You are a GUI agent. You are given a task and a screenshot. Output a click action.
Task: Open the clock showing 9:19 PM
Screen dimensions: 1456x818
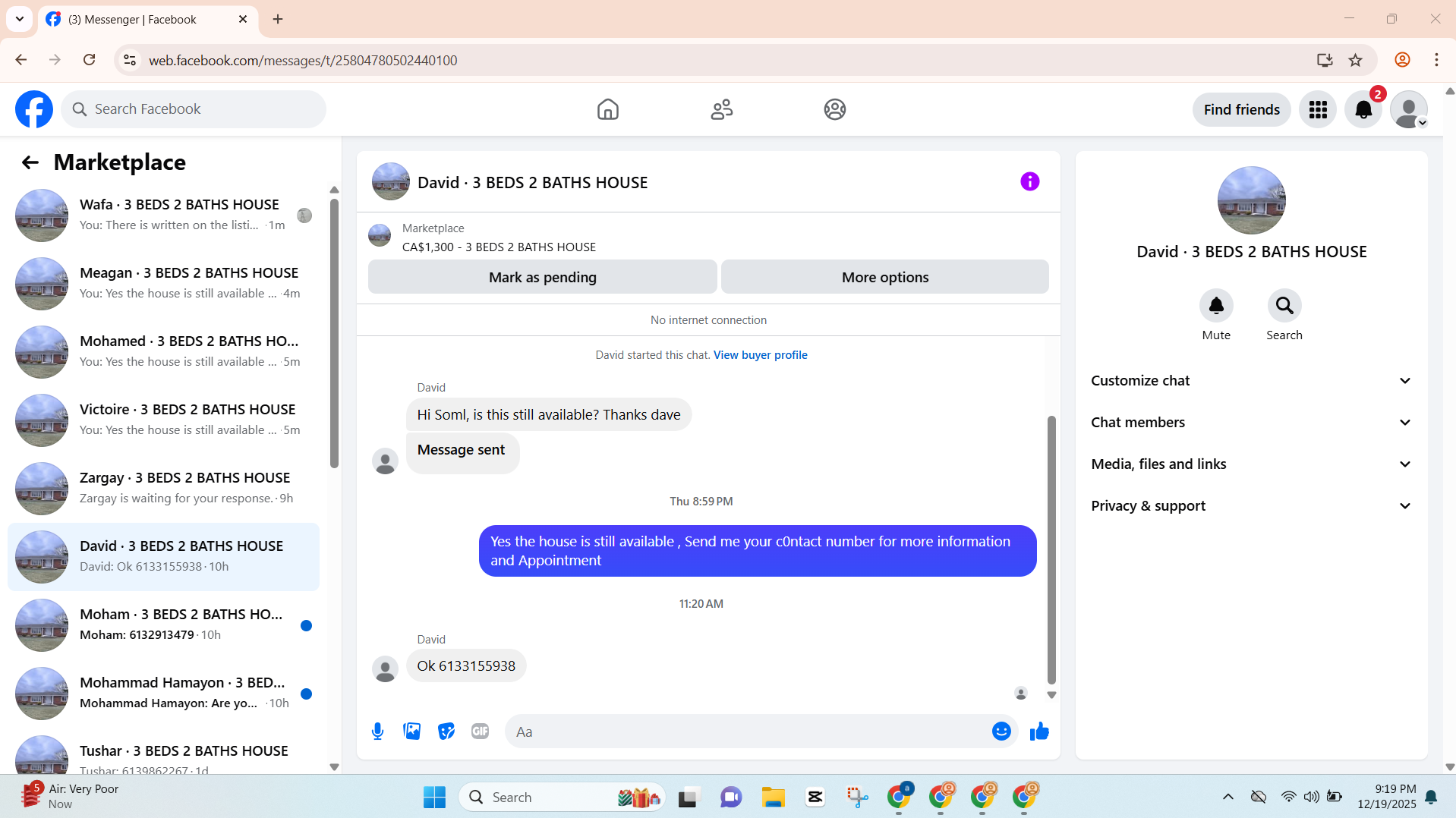coord(1387,797)
